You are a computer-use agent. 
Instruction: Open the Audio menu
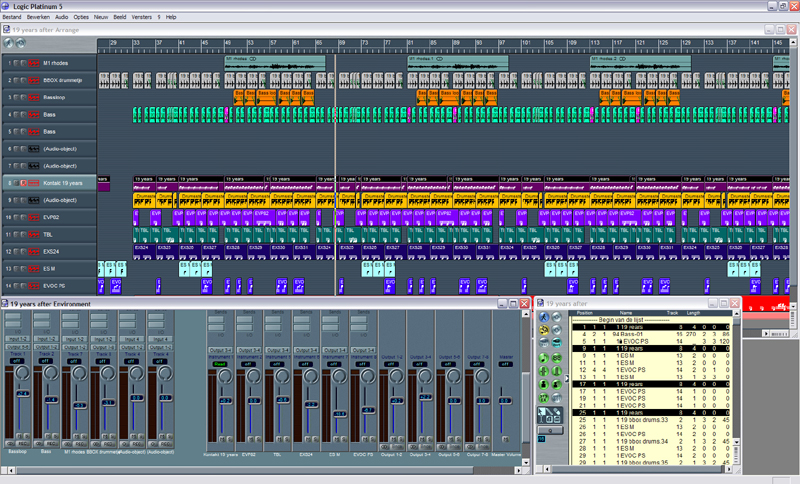[62, 17]
